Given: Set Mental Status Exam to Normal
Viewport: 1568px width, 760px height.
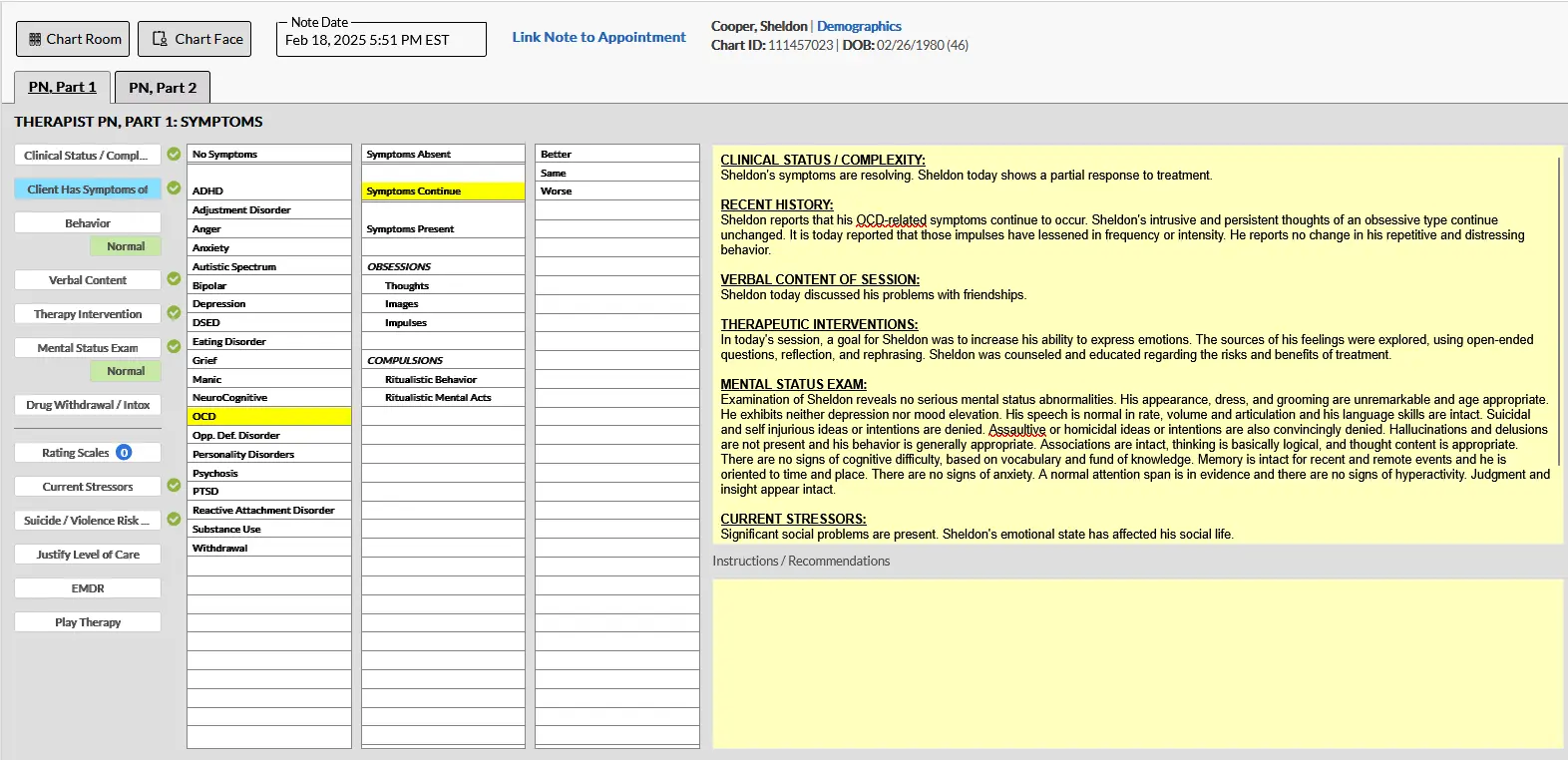Looking at the screenshot, I should point(126,371).
